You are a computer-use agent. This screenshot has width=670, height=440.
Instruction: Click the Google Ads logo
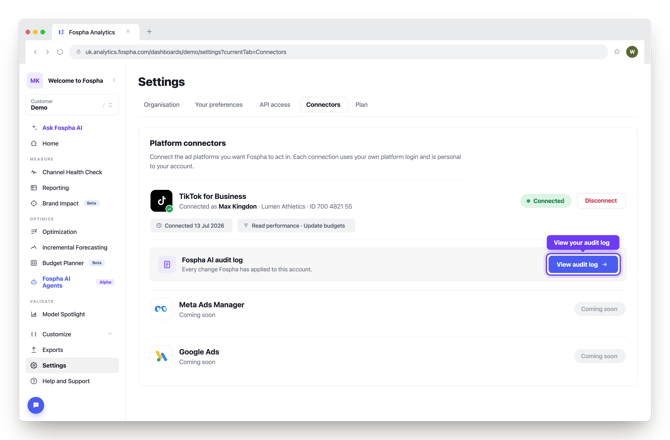(161, 356)
